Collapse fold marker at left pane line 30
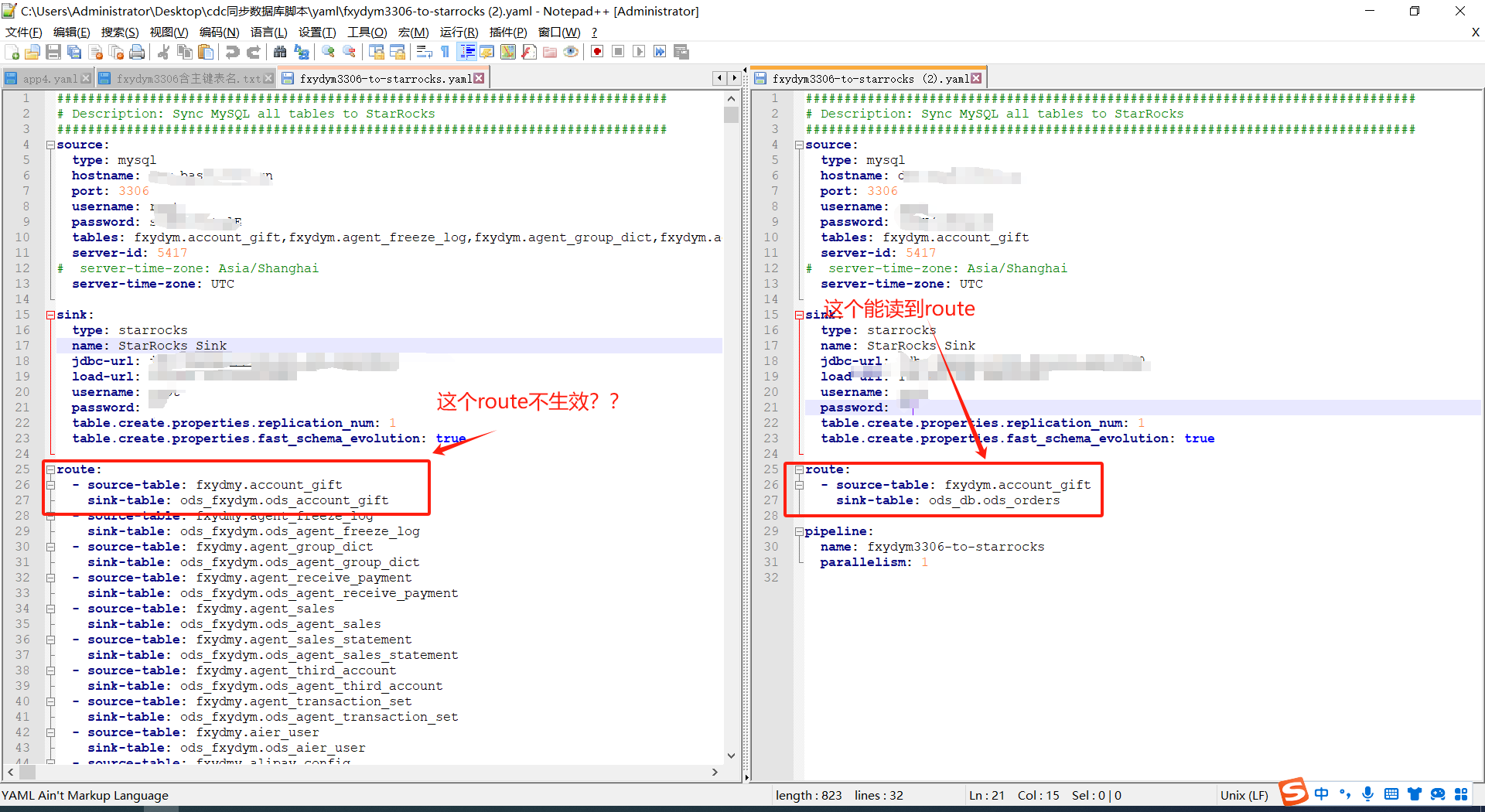The height and width of the screenshot is (812, 1485). coord(50,547)
